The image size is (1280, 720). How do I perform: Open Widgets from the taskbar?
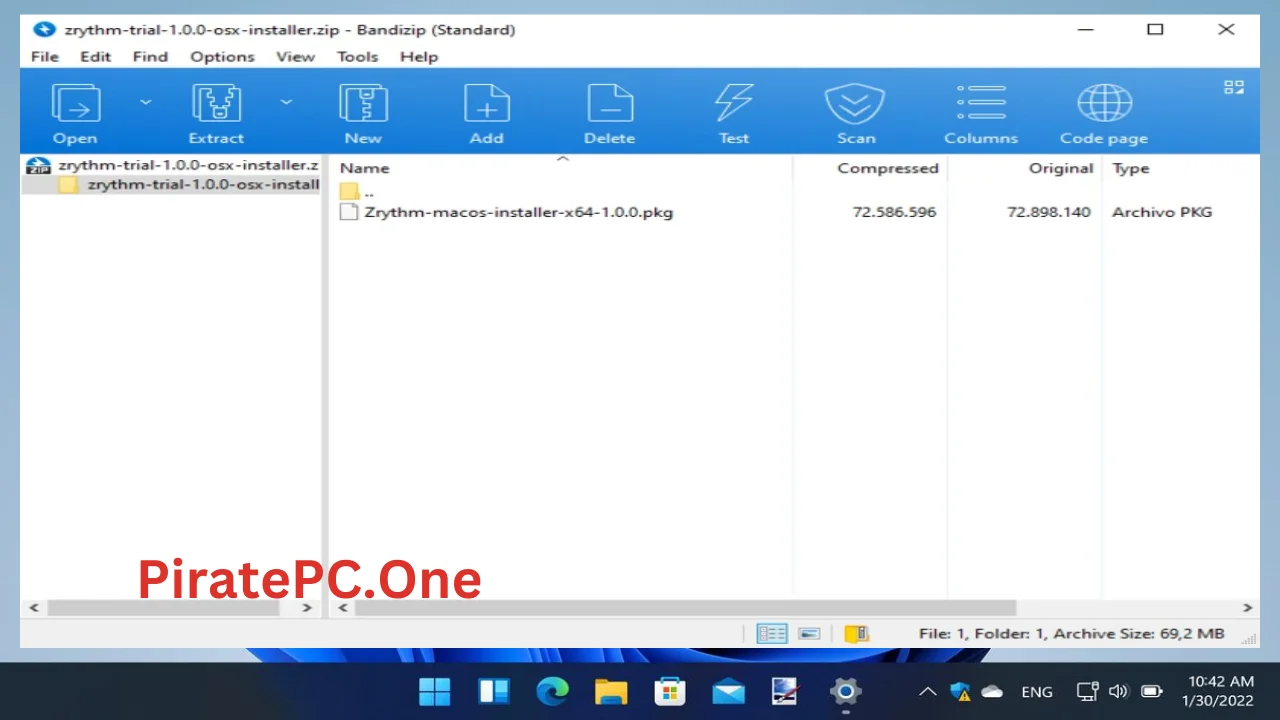494,691
